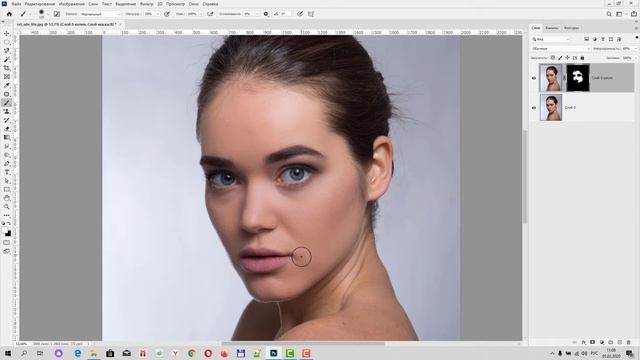Image resolution: width=640 pixels, height=360 pixels.
Task: Hide the bottom layer via eye icon
Action: (534, 108)
